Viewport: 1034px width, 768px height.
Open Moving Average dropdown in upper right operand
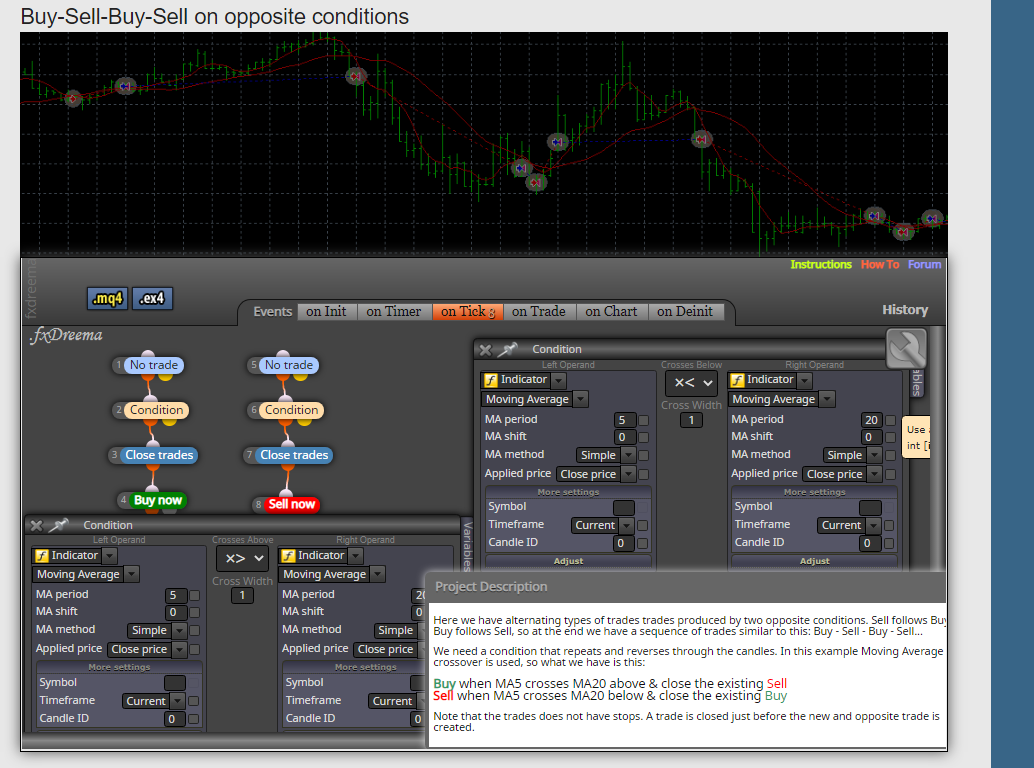click(x=781, y=399)
